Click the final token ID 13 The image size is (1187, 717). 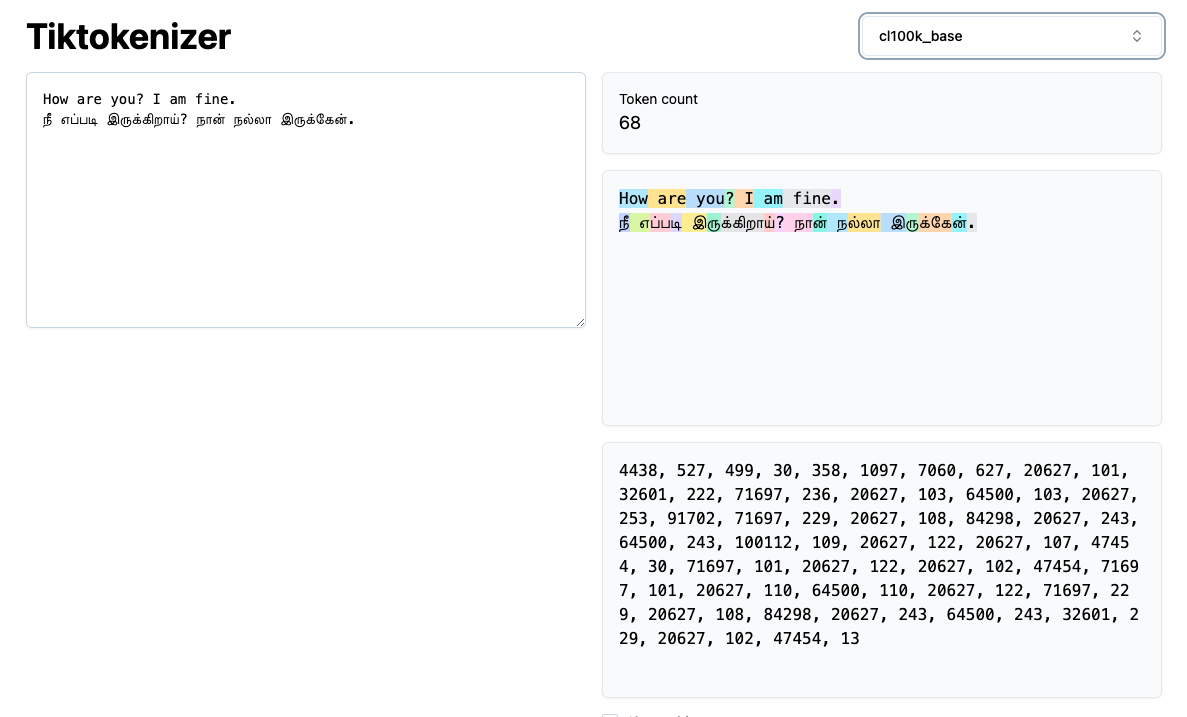(850, 639)
